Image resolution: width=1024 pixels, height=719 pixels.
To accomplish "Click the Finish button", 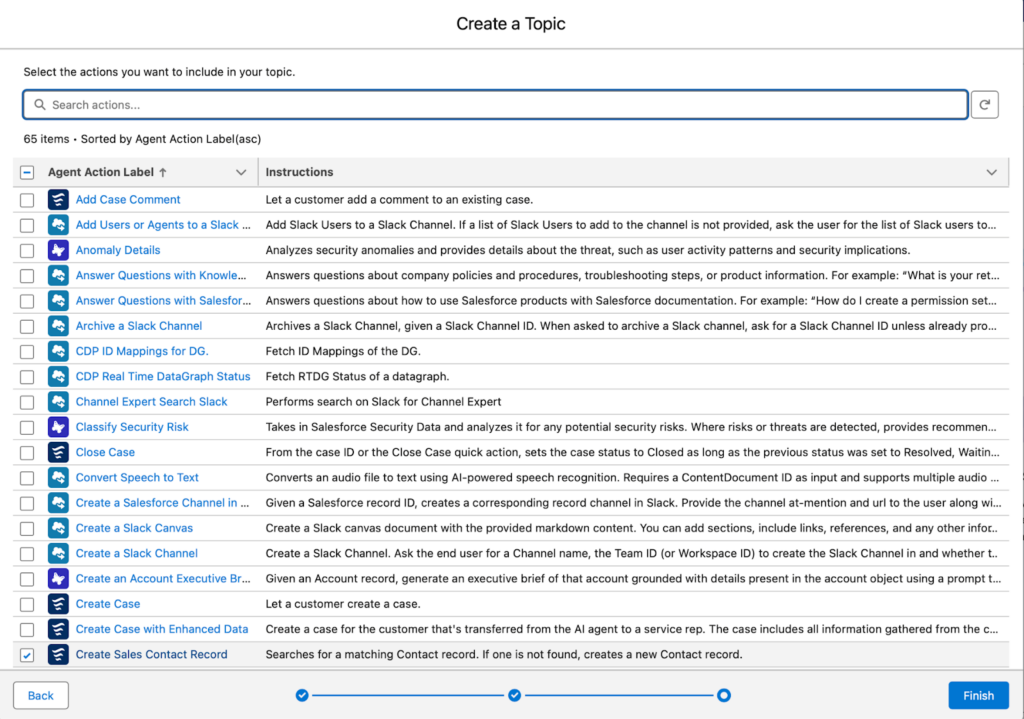I will 978,695.
